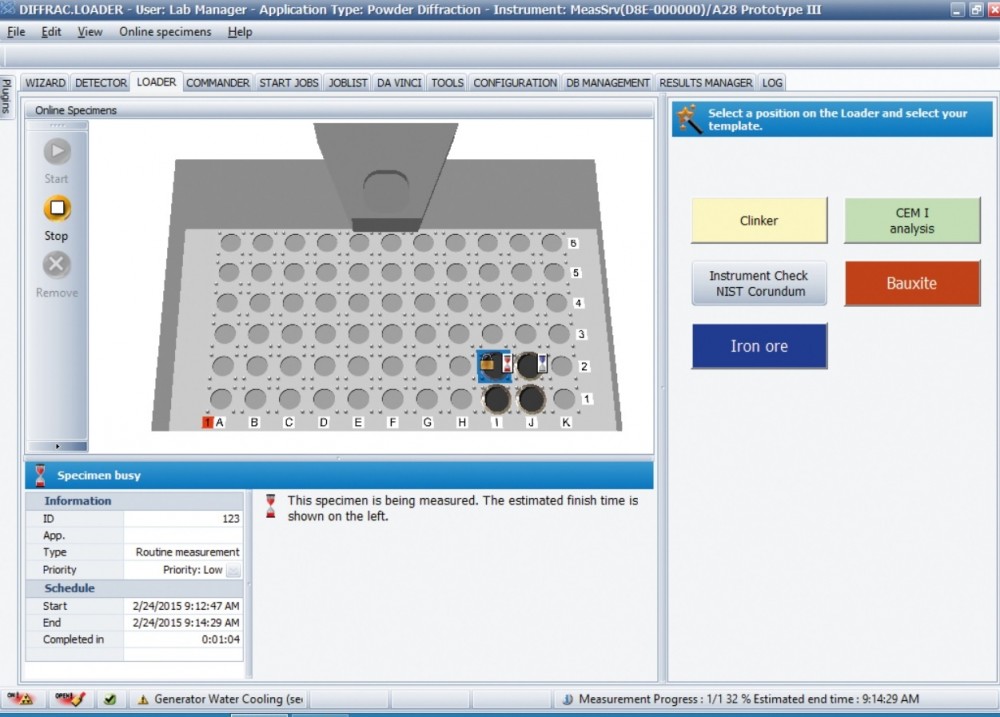Select the Instrument Check NIST Corundum template
The height and width of the screenshot is (717, 1000).
tap(759, 283)
